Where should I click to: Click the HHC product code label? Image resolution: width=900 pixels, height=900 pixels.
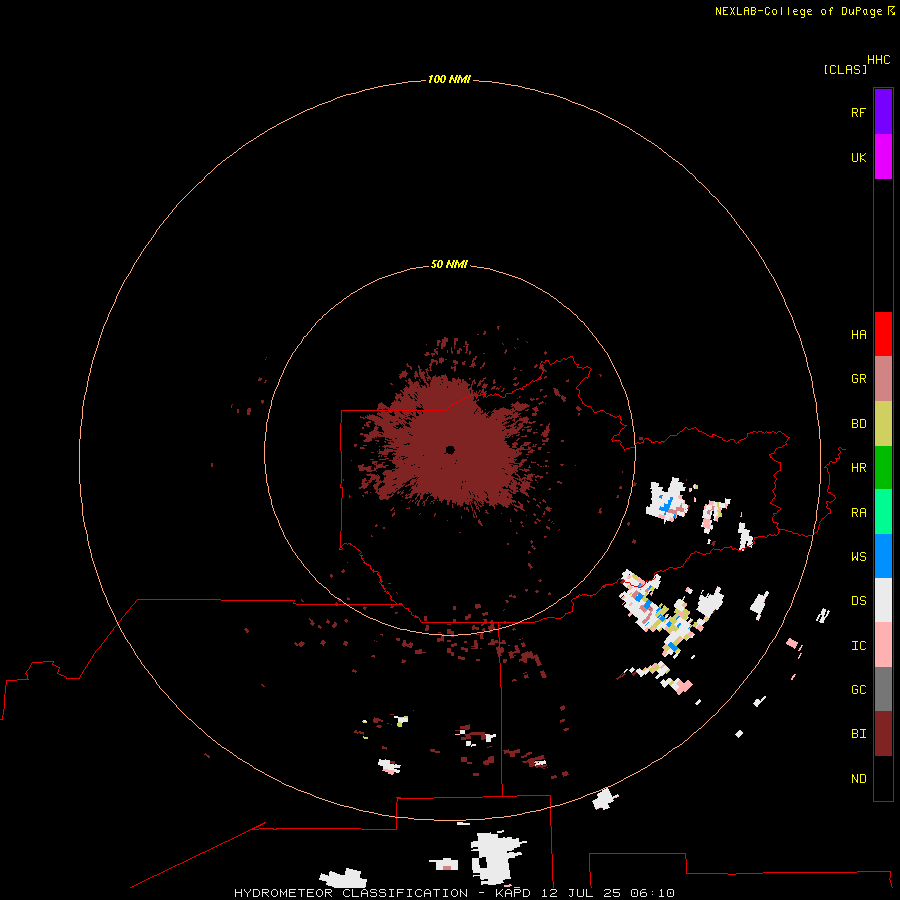pos(879,60)
